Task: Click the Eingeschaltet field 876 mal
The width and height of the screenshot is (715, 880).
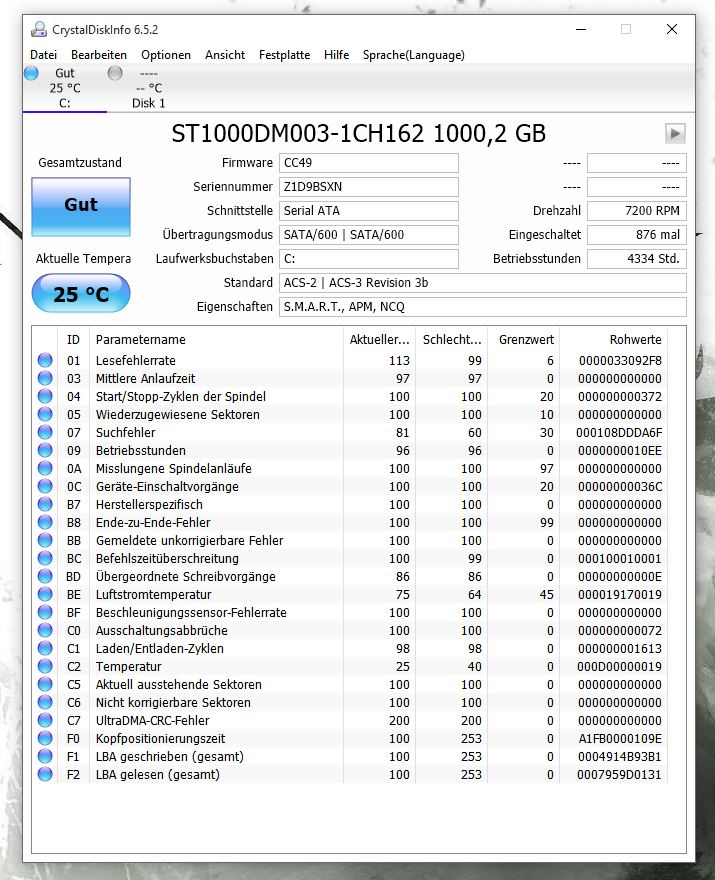Action: click(x=636, y=235)
